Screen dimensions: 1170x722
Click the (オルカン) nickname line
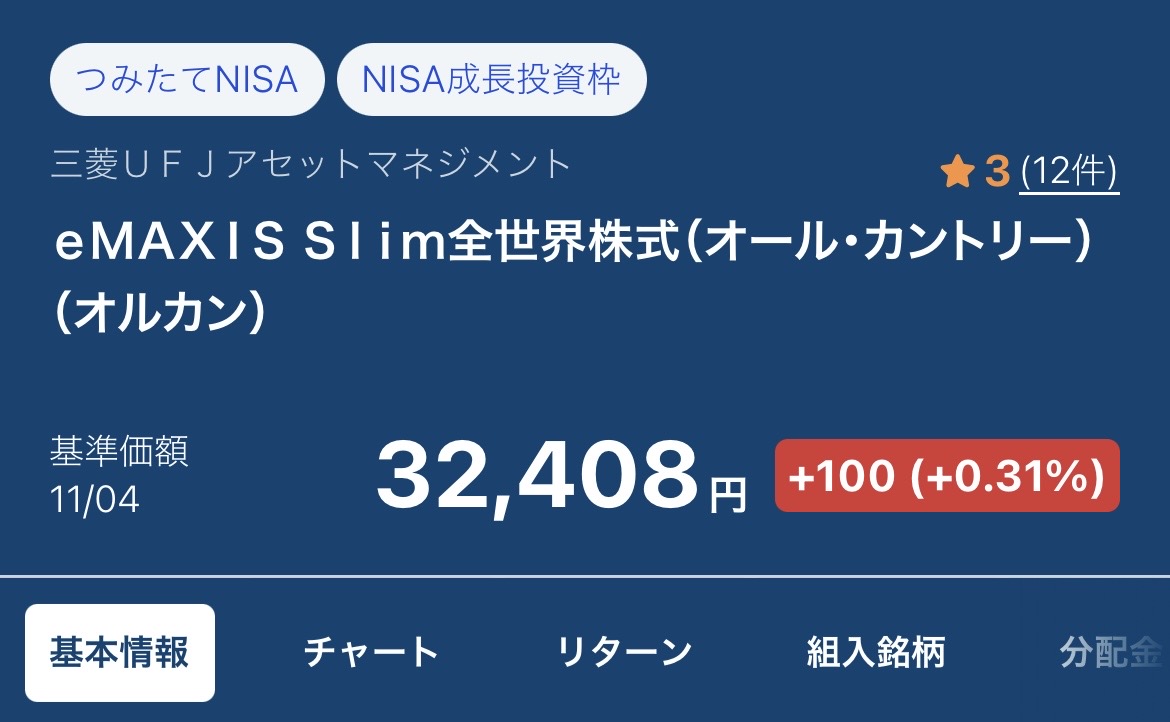click(x=160, y=314)
